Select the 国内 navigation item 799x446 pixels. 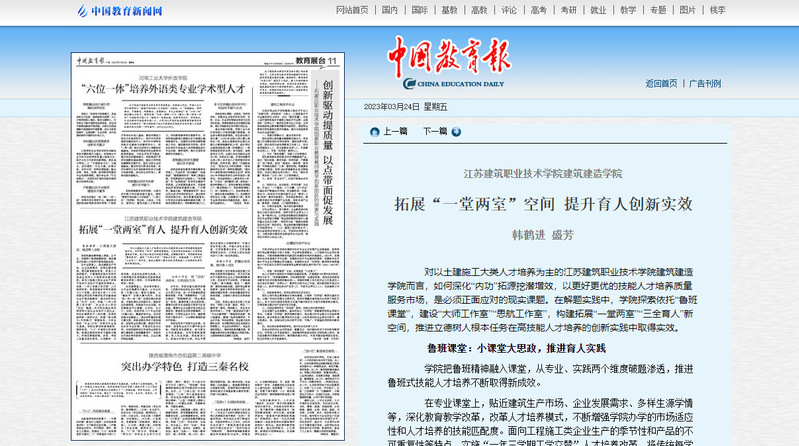click(x=391, y=10)
